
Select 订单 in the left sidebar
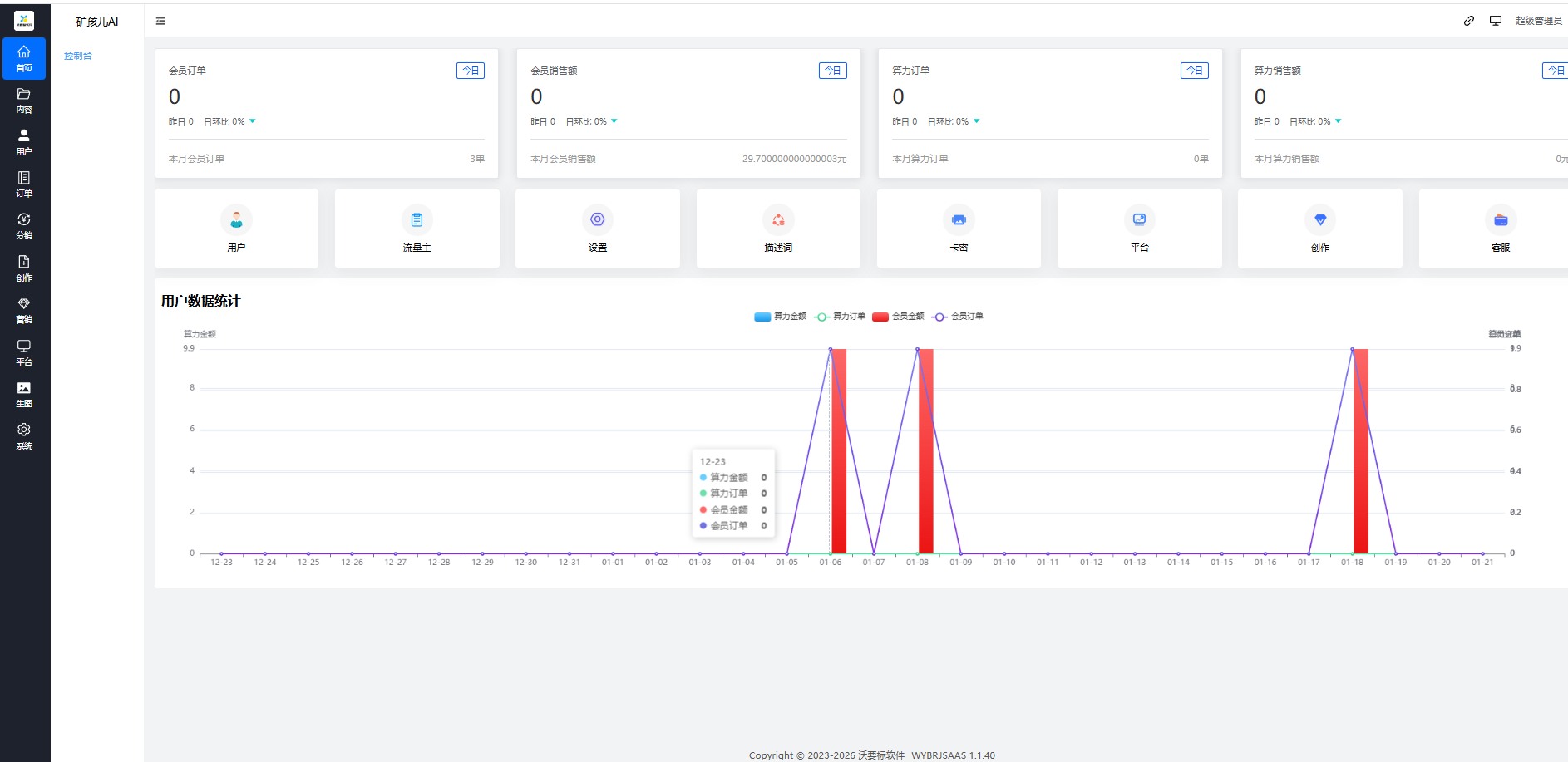pyautogui.click(x=24, y=184)
